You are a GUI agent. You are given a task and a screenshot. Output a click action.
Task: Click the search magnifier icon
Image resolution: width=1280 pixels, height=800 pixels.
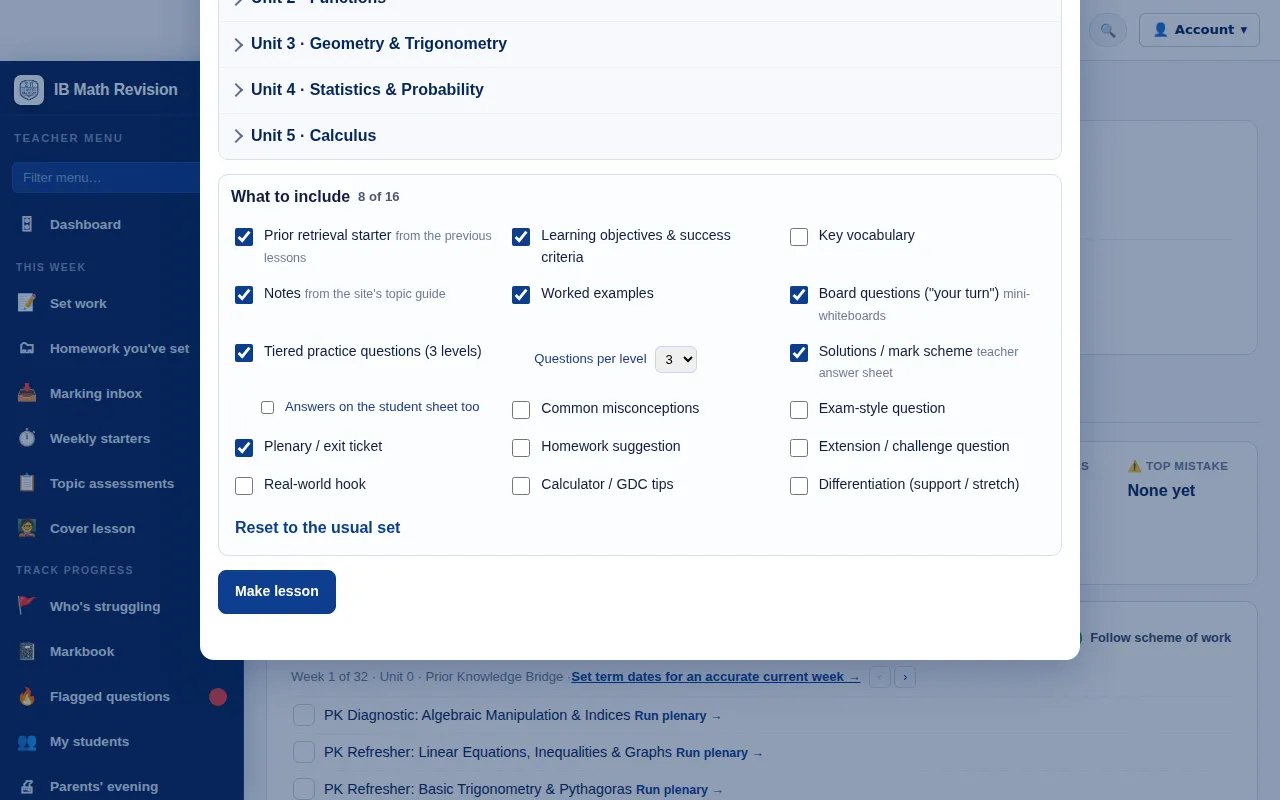click(x=1107, y=30)
